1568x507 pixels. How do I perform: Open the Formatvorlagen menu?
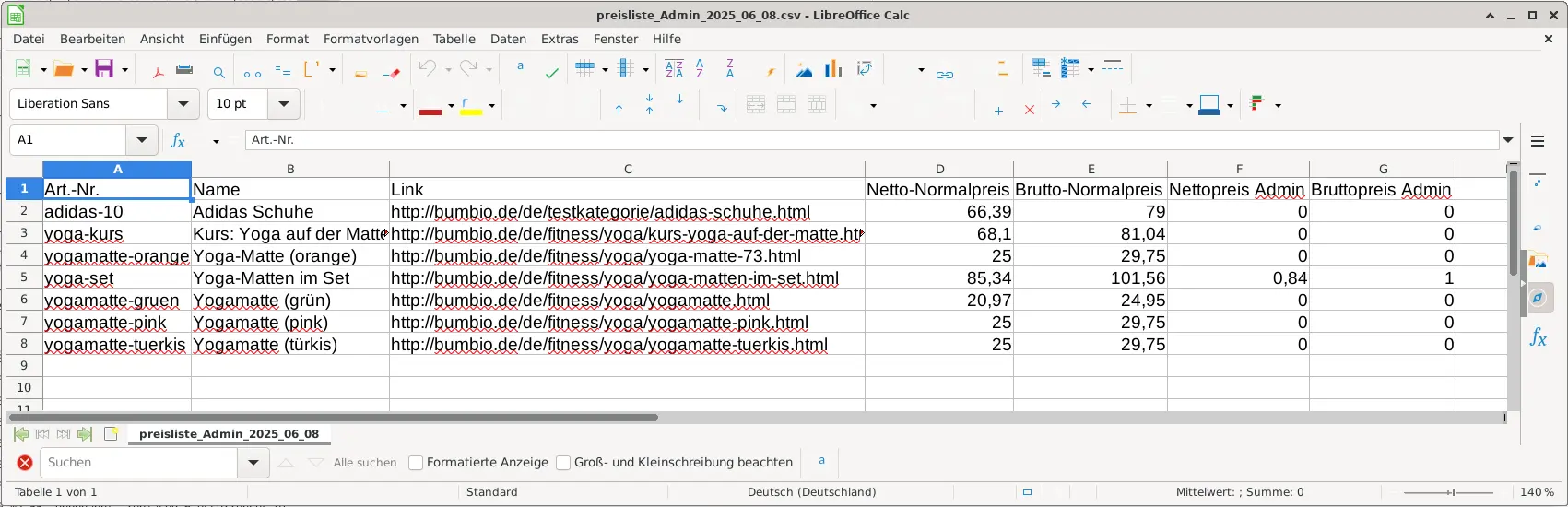click(371, 39)
